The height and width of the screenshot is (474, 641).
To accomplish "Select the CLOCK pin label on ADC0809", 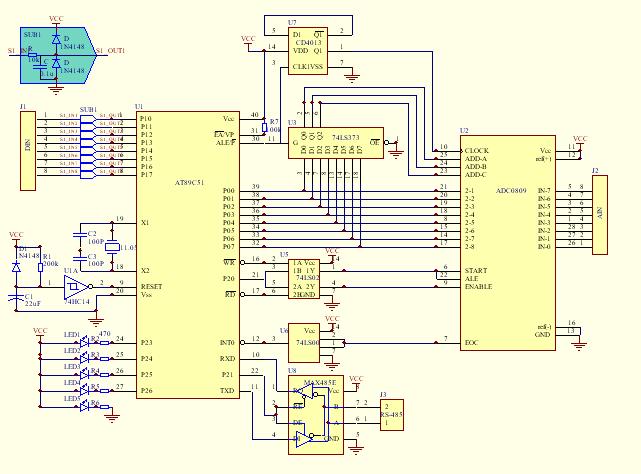I will coord(476,151).
